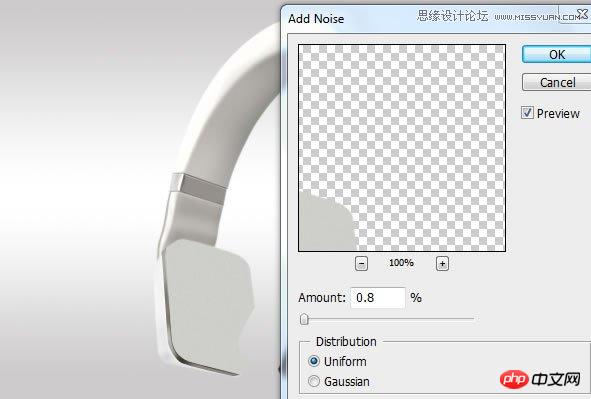
Task: Click the checkered noise preview area
Action: (402, 148)
